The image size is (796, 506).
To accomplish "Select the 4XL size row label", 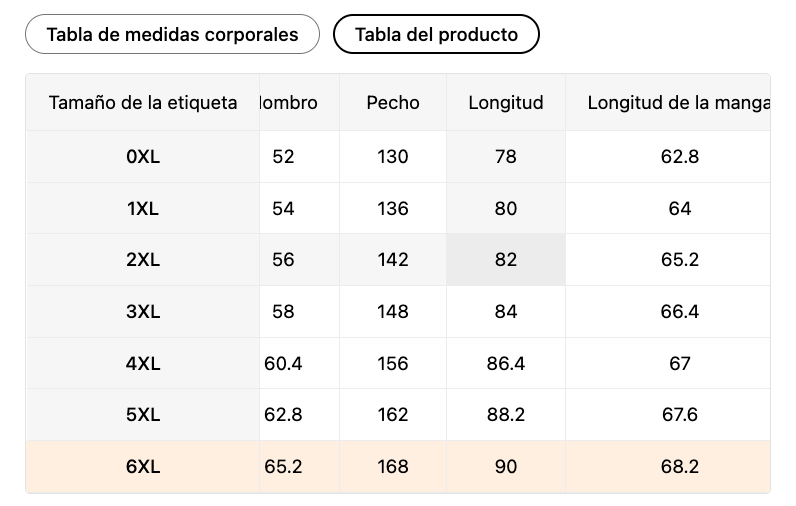I will (143, 364).
